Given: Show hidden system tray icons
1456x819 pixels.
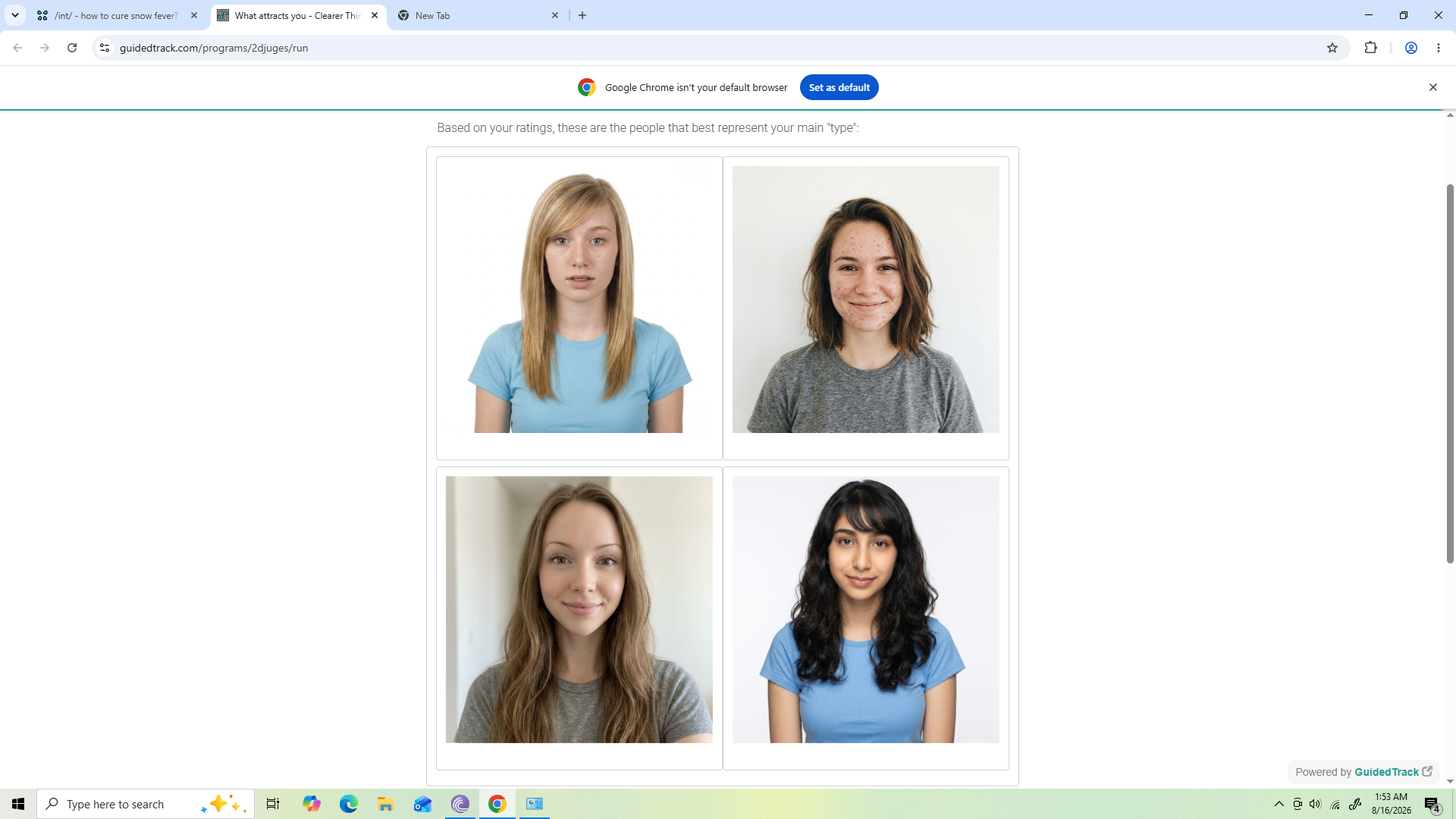Looking at the screenshot, I should [1279, 804].
